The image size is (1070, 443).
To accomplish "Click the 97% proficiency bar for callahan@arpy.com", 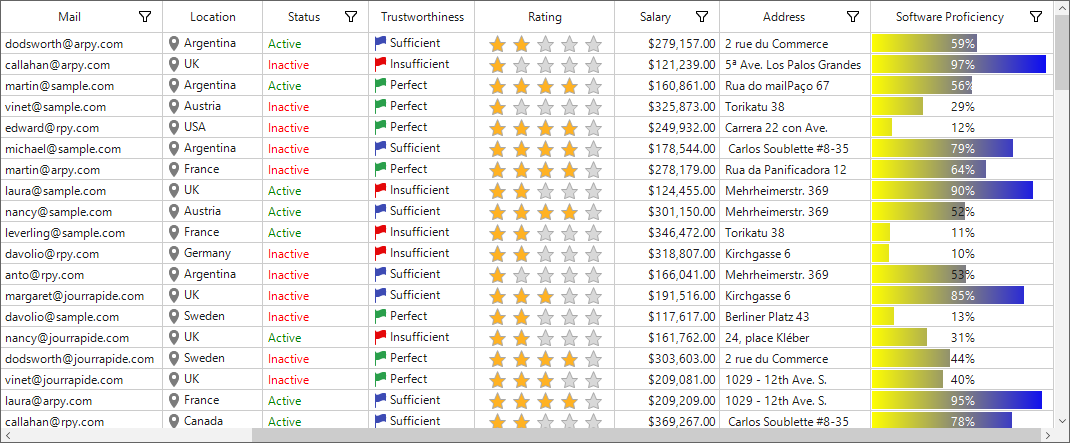I will [x=959, y=65].
